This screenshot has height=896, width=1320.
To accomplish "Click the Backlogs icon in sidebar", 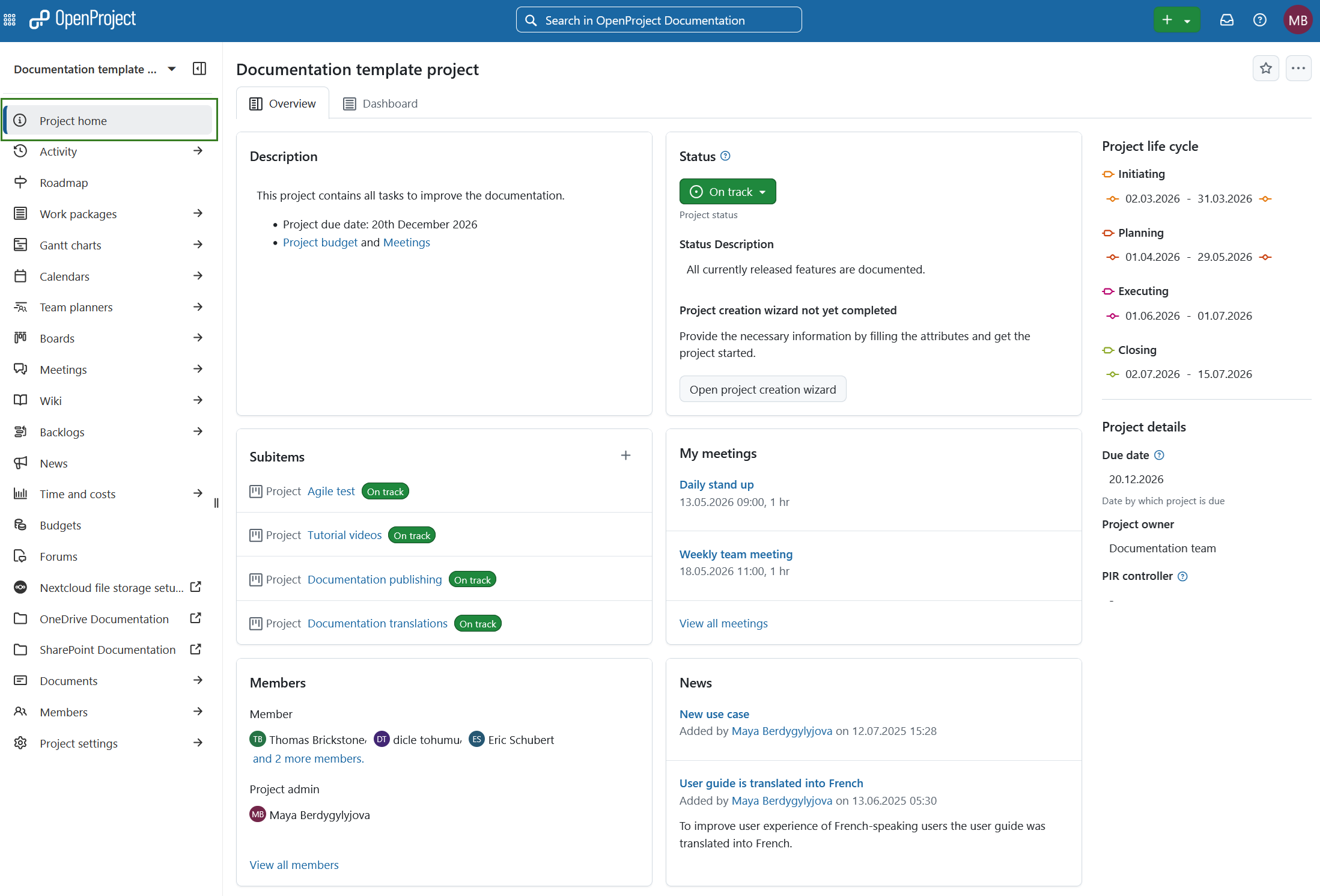I will click(20, 431).
